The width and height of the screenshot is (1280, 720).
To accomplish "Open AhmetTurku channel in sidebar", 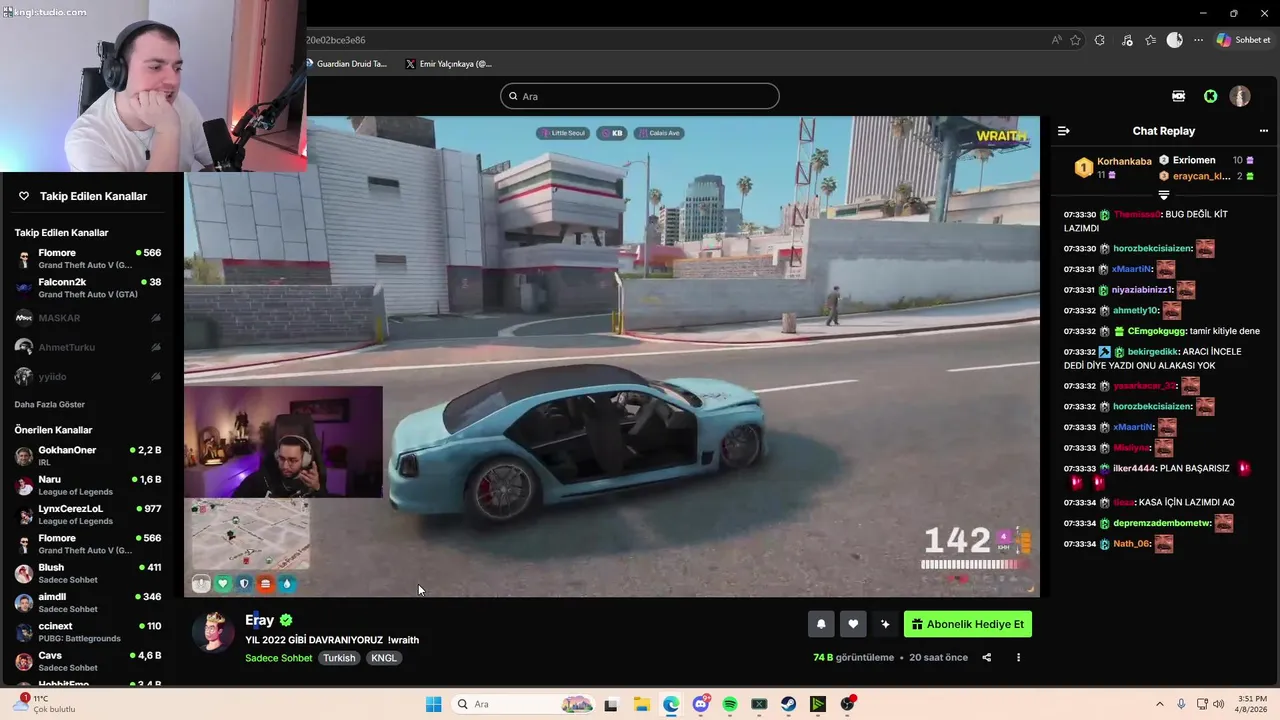I will pyautogui.click(x=88, y=347).
